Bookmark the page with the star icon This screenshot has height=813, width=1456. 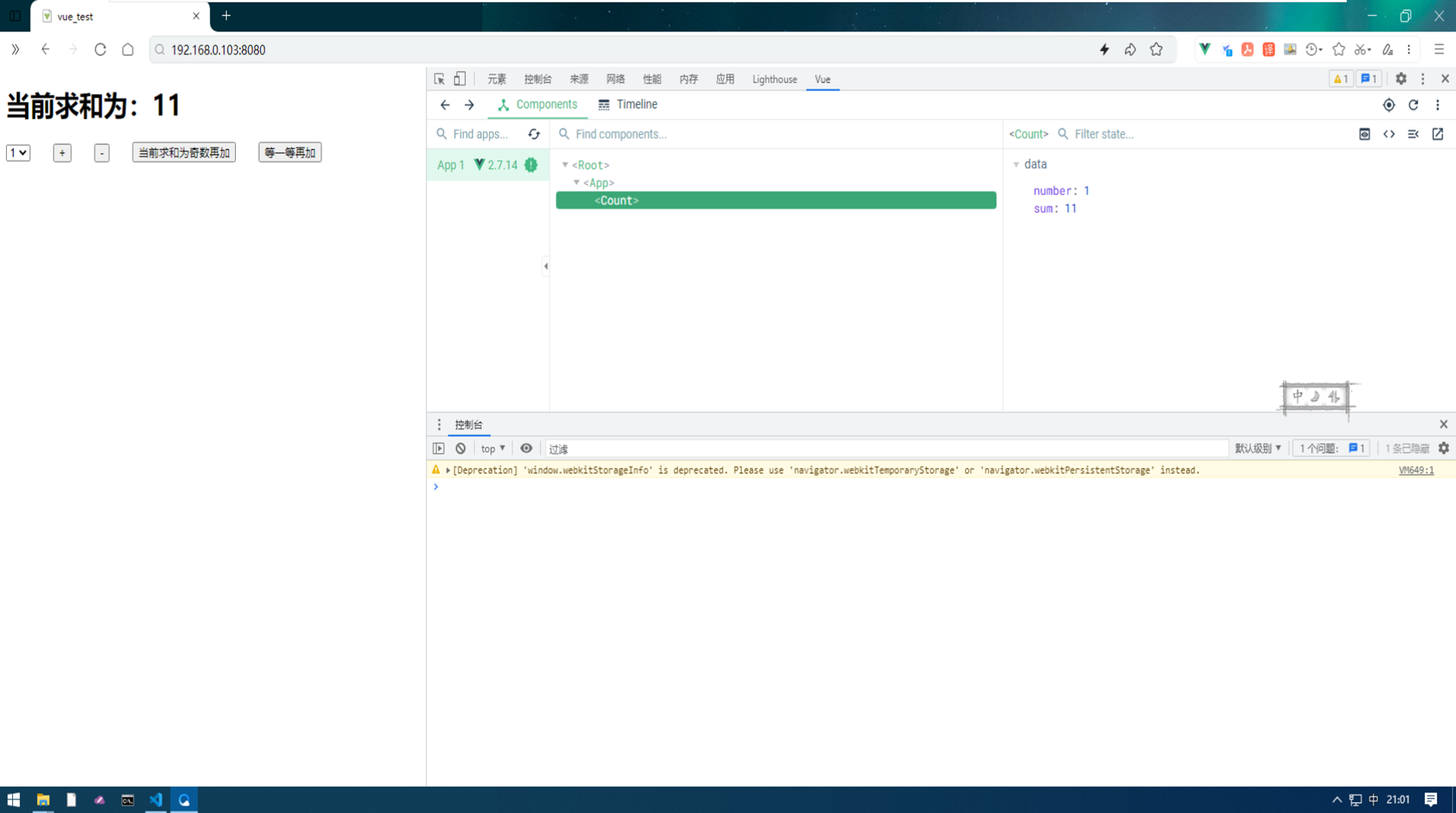point(1156,49)
